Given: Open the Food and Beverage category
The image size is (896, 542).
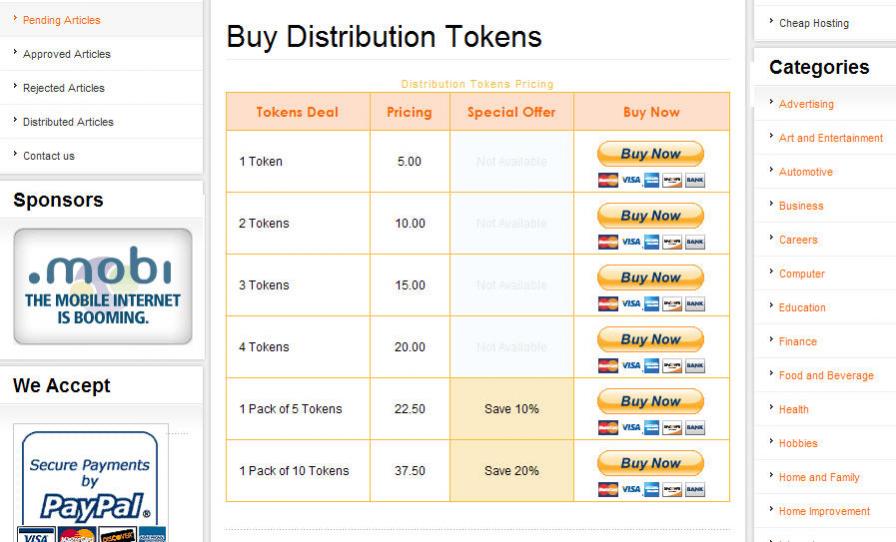Looking at the screenshot, I should coord(826,376).
